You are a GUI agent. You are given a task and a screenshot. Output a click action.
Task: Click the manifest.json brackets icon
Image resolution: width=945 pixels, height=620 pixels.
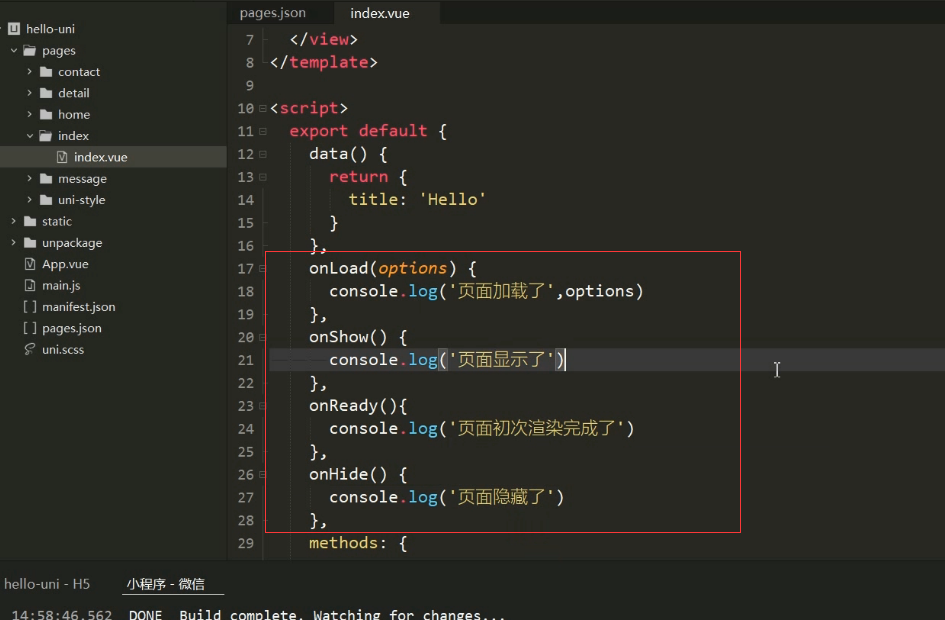pyautogui.click(x=30, y=307)
